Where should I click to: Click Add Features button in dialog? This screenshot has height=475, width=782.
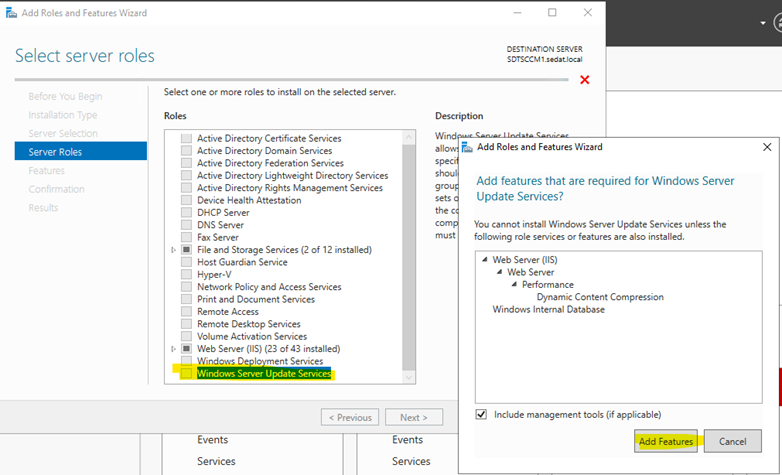pos(666,441)
